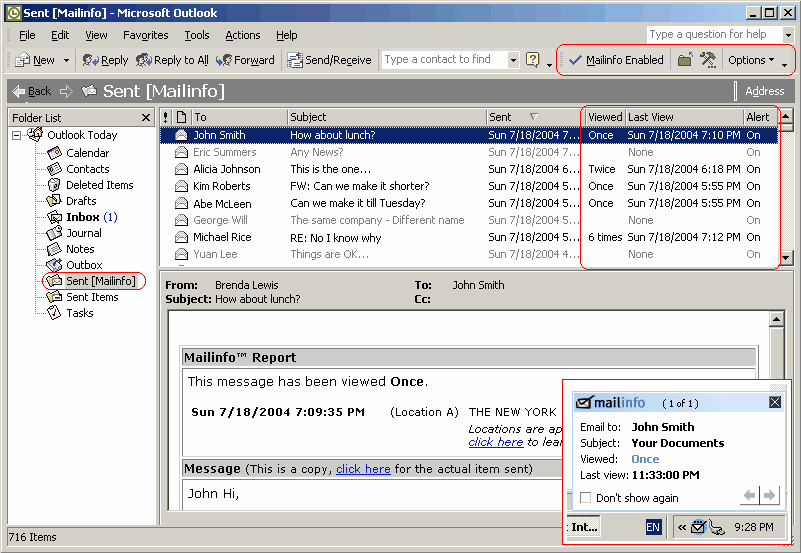This screenshot has width=801, height=553.
Task: Click the next alert arrow in popup
Action: pyautogui.click(x=769, y=495)
